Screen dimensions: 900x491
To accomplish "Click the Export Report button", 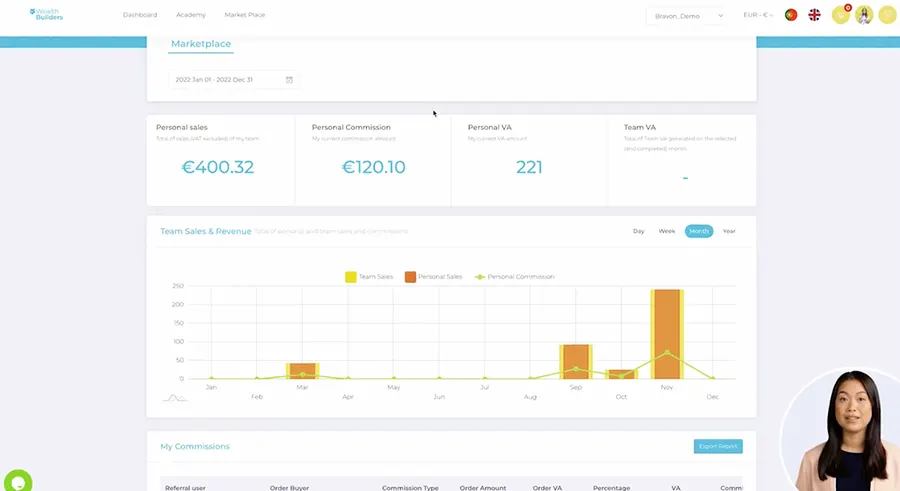I will click(x=718, y=446).
